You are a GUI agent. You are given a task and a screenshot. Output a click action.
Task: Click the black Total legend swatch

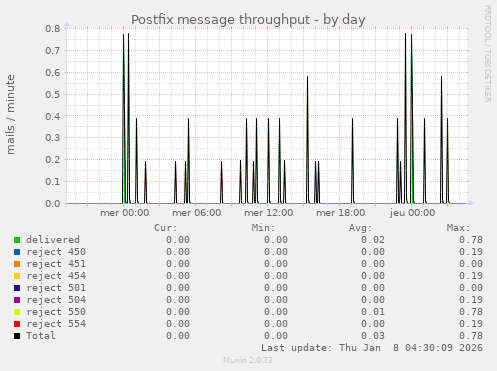click(17, 336)
